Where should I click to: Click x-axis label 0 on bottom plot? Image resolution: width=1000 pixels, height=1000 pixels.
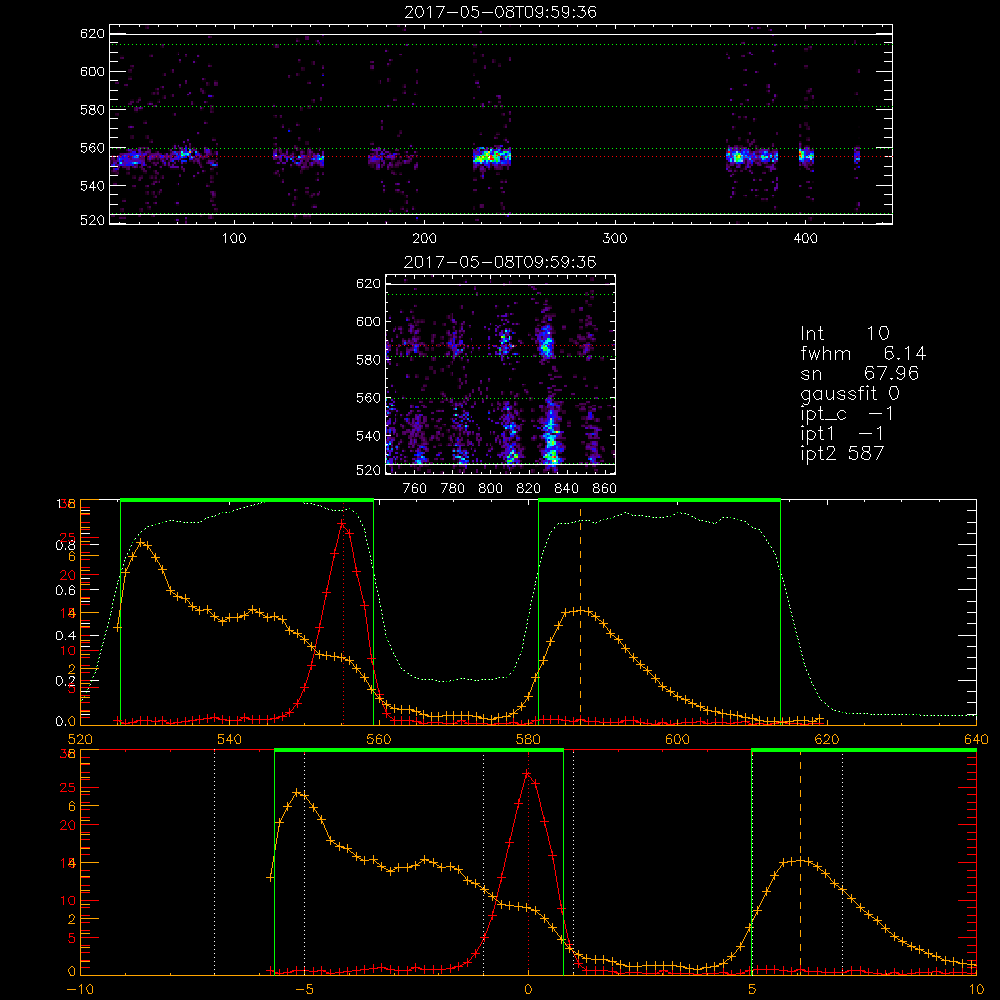coord(528,989)
